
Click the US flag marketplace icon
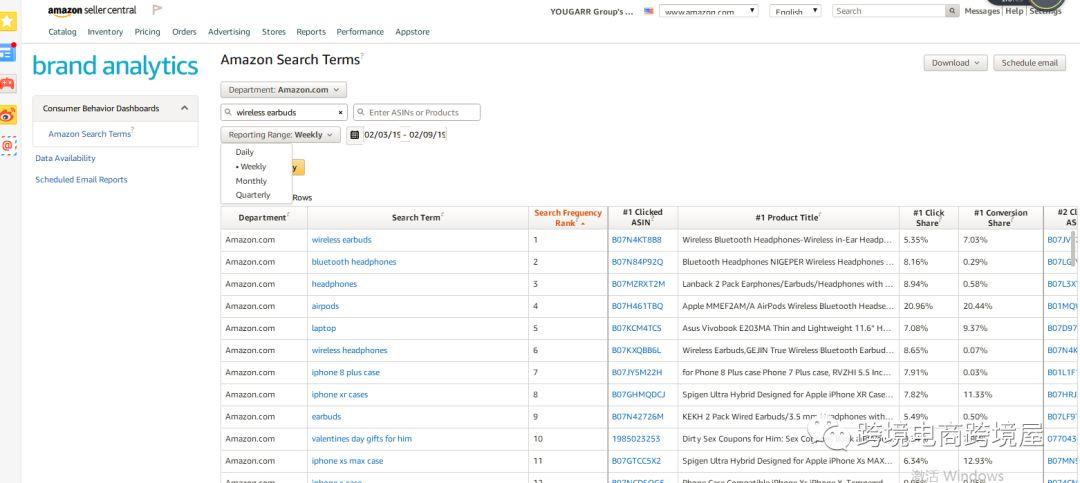pyautogui.click(x=648, y=11)
